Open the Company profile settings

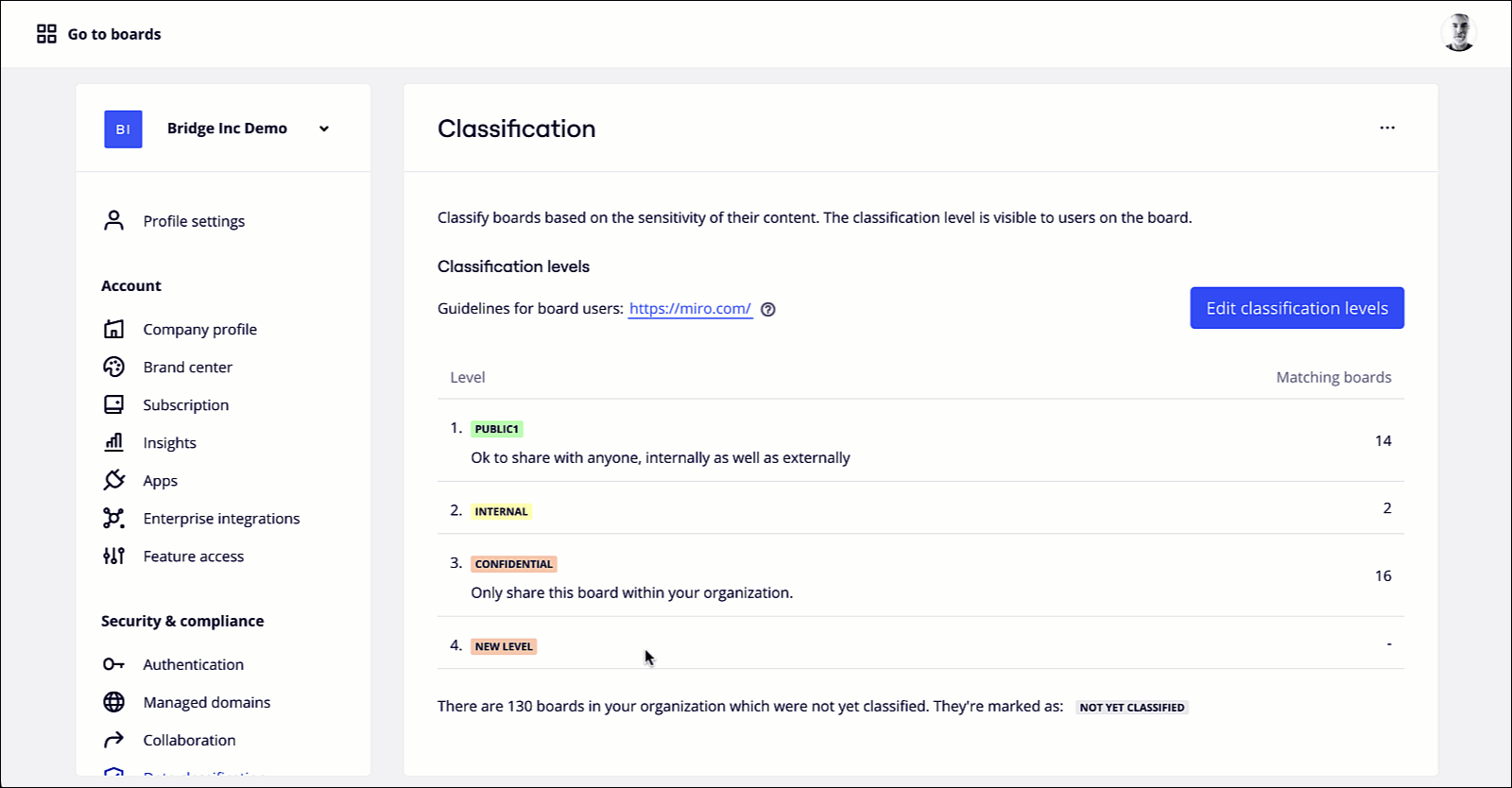pos(199,329)
